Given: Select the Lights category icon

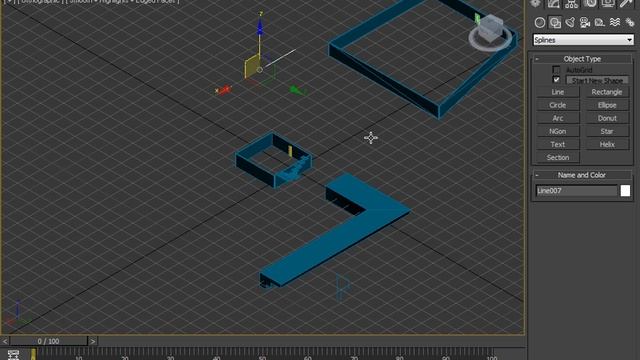Looking at the screenshot, I should [570, 22].
